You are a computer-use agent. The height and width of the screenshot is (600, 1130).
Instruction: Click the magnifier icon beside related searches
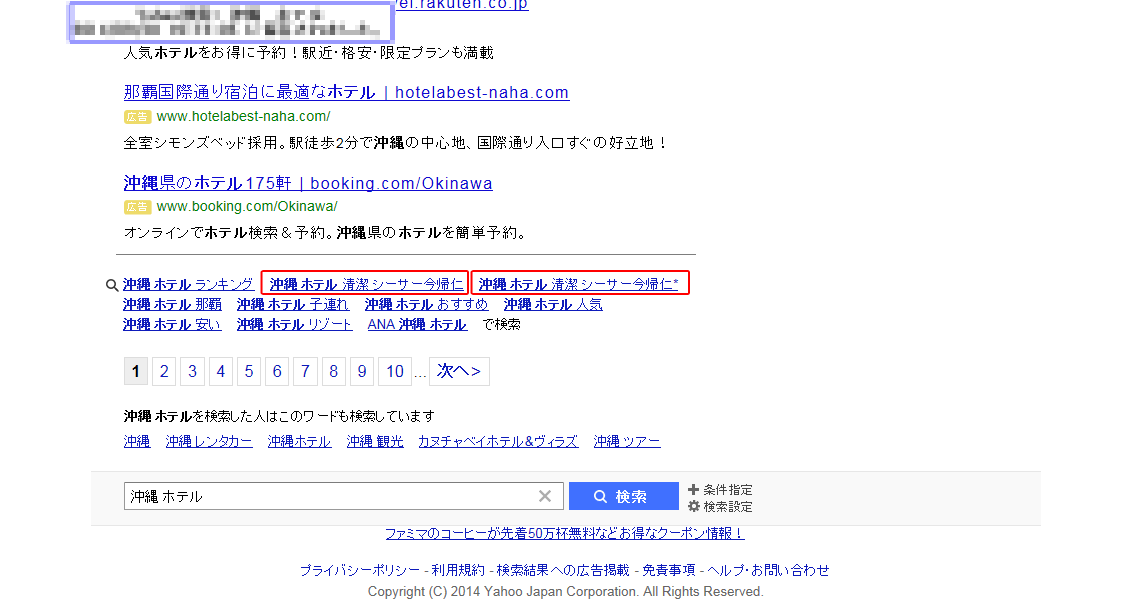click(x=112, y=285)
